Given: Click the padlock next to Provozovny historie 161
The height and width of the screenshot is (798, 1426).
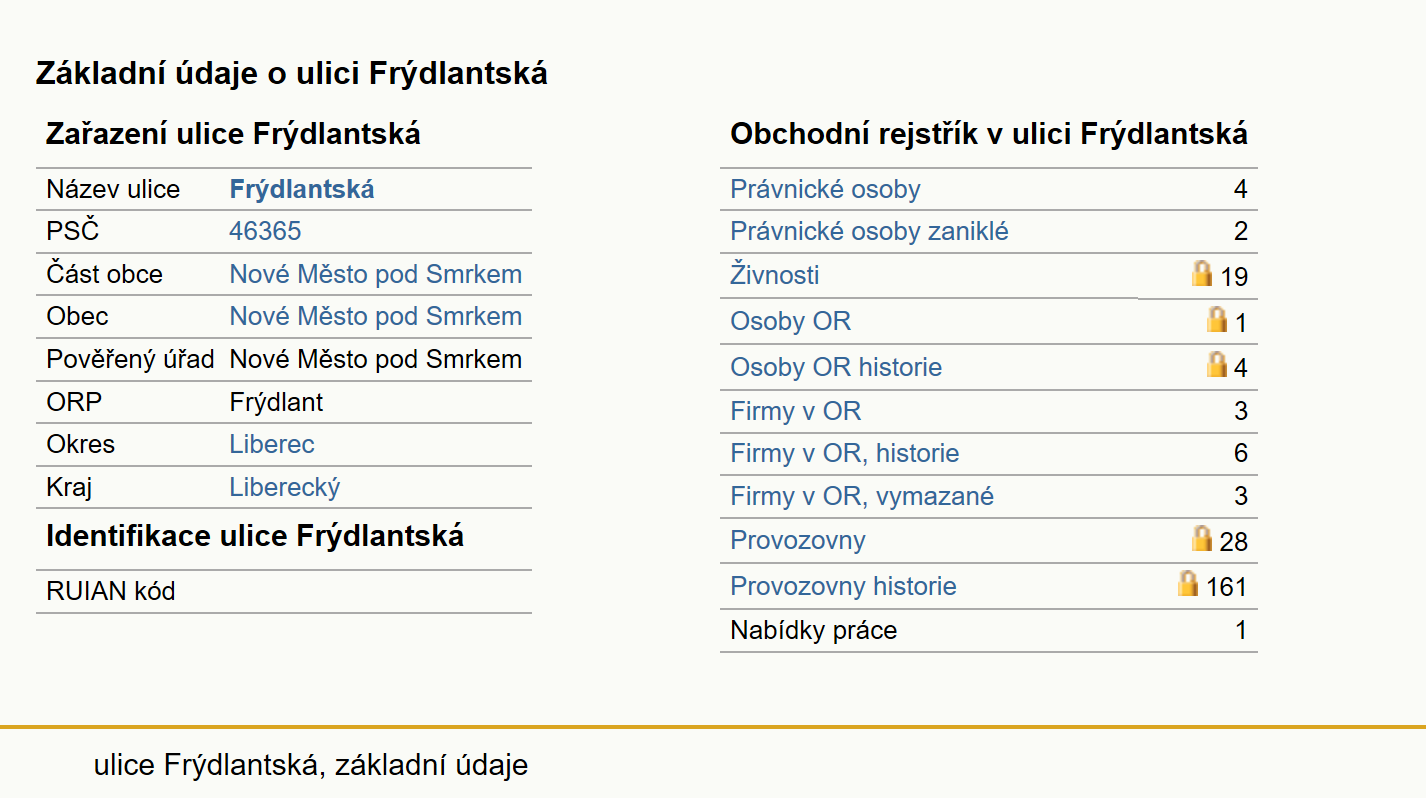Looking at the screenshot, I should [x=1188, y=583].
